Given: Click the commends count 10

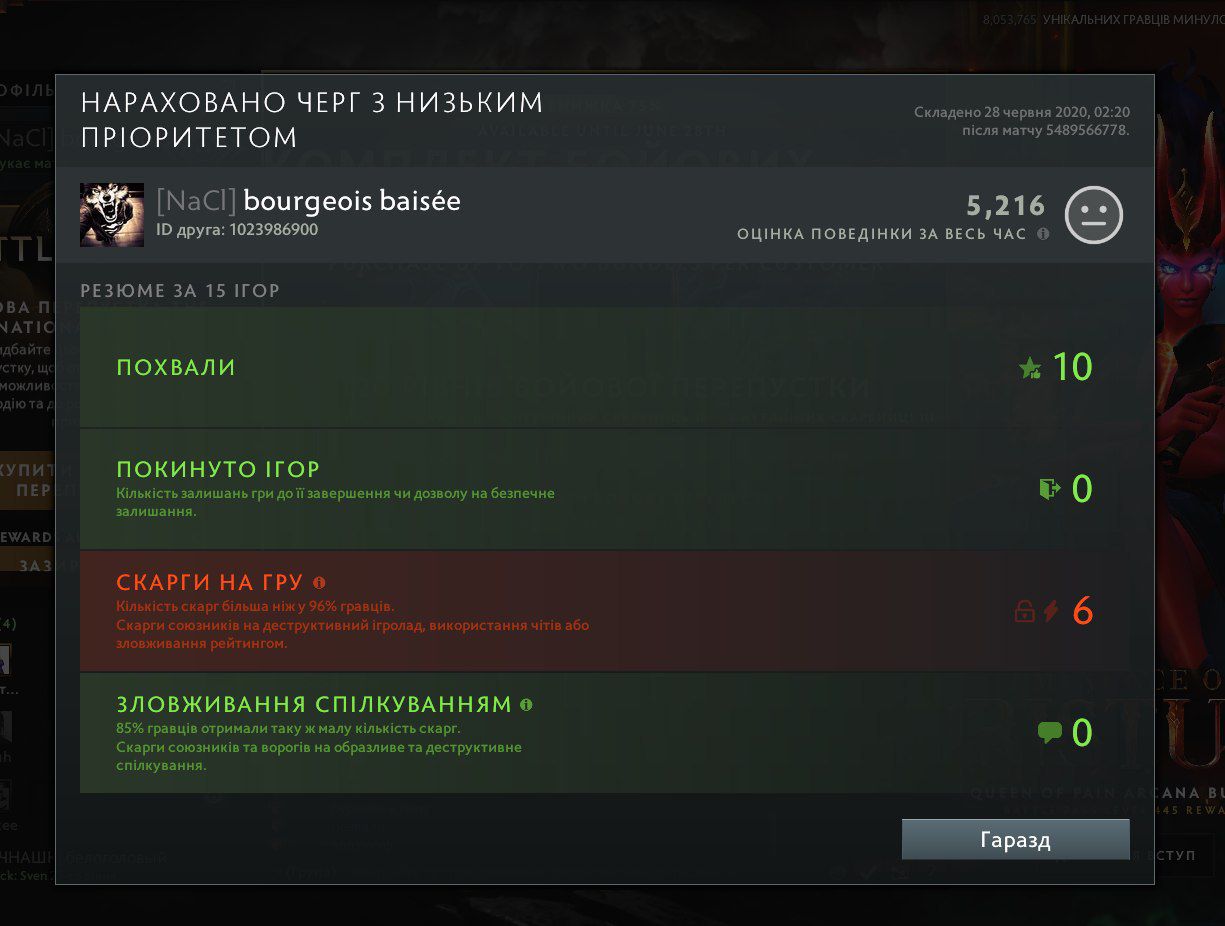Looking at the screenshot, I should pyautogui.click(x=1072, y=367).
